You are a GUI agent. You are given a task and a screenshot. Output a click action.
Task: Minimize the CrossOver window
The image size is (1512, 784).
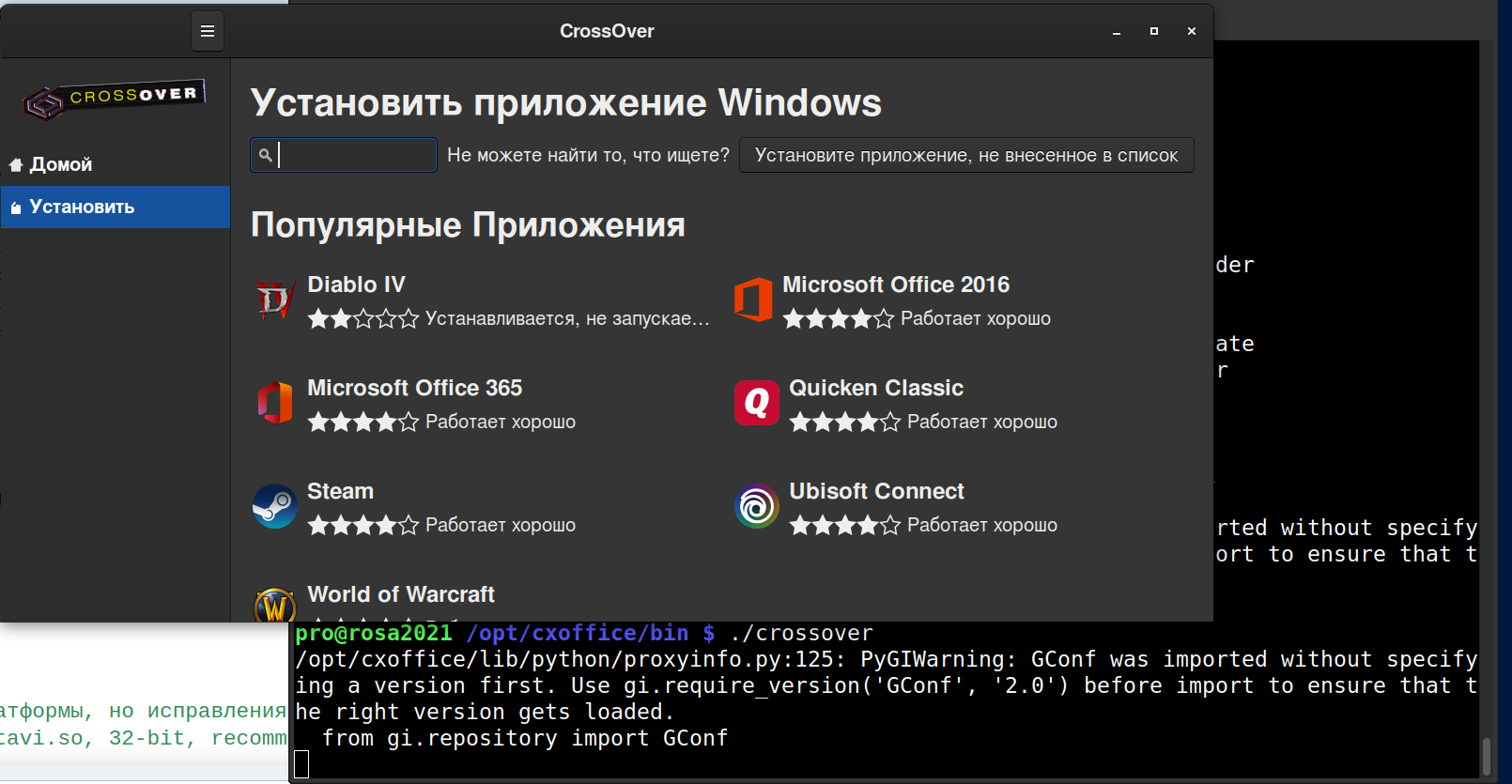pyautogui.click(x=1117, y=31)
